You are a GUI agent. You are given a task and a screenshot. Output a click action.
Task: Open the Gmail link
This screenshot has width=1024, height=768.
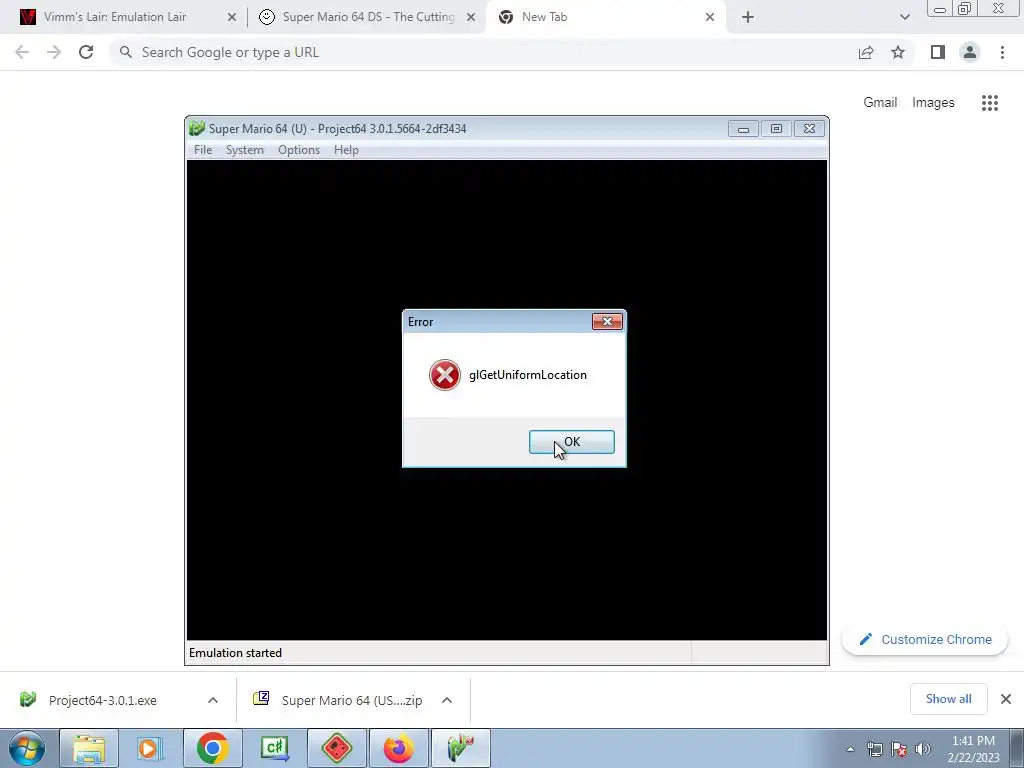pyautogui.click(x=880, y=103)
